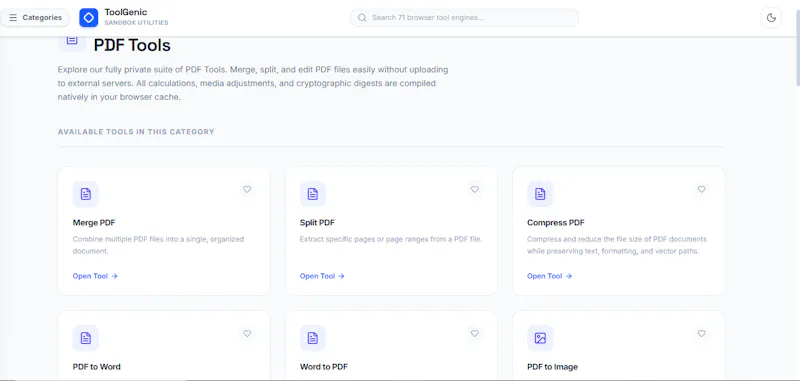Open Tool link for Compress PDF
800x381 pixels.
pyautogui.click(x=549, y=276)
